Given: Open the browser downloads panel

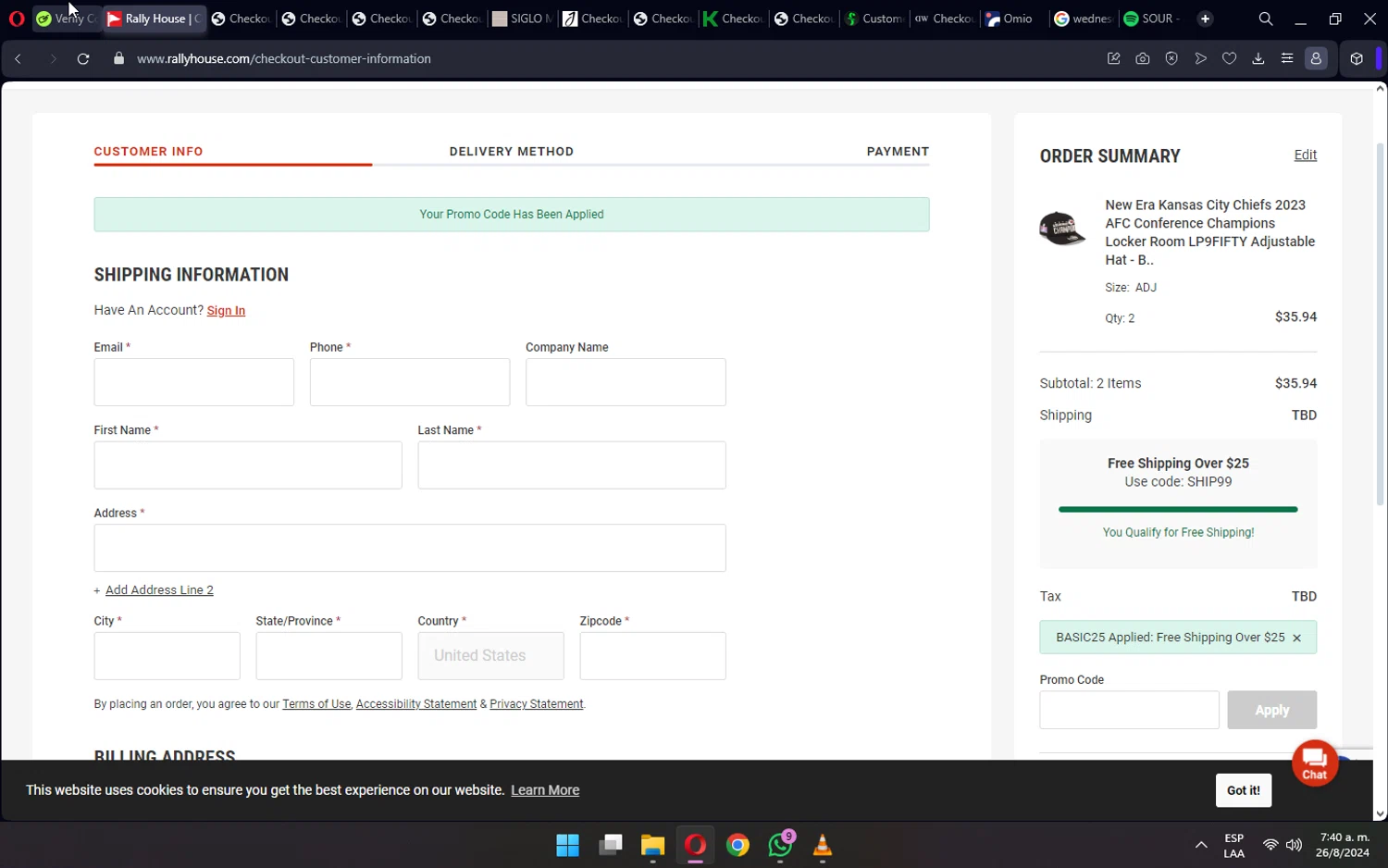Looking at the screenshot, I should [x=1258, y=58].
